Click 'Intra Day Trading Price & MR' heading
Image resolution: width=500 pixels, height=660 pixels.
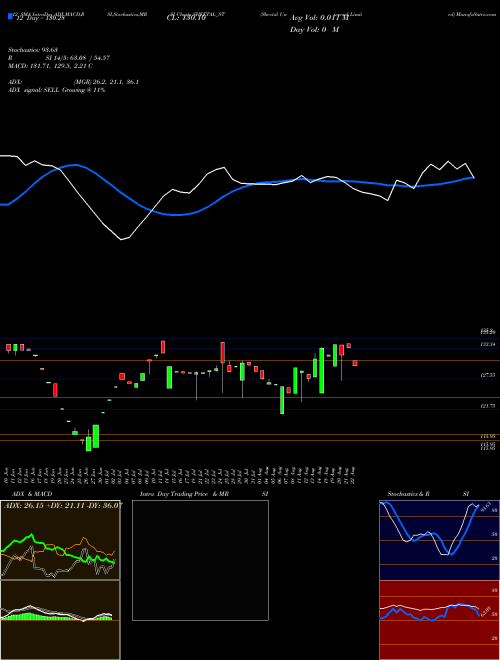coord(184,494)
